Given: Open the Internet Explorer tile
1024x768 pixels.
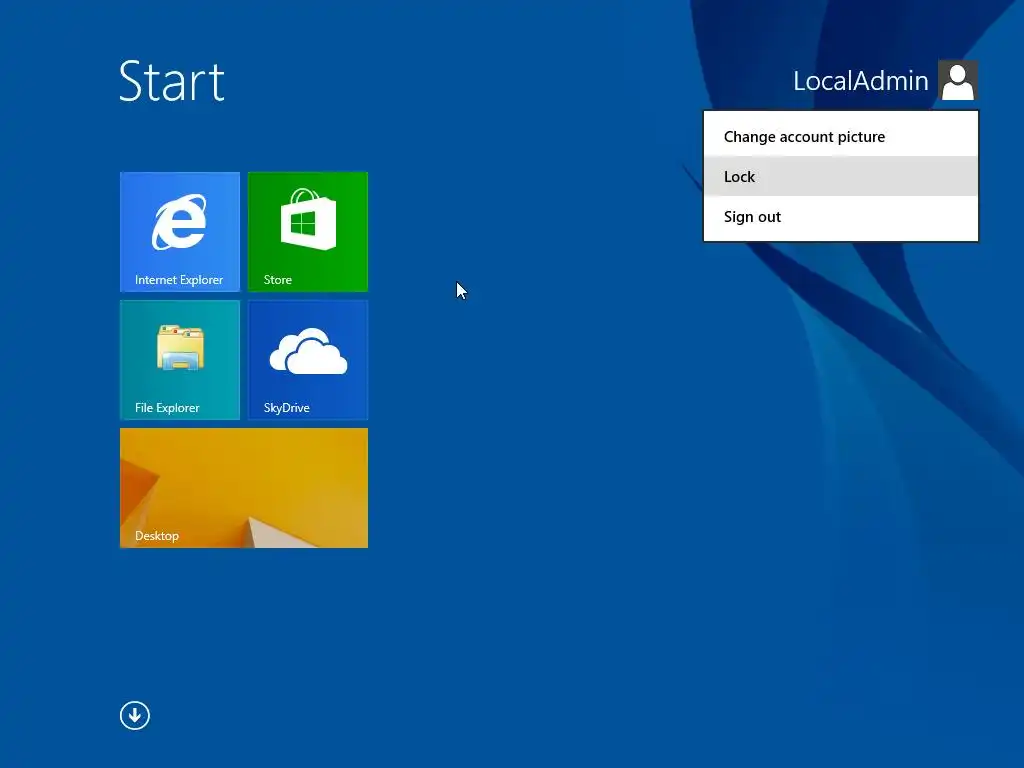Looking at the screenshot, I should click(x=180, y=232).
